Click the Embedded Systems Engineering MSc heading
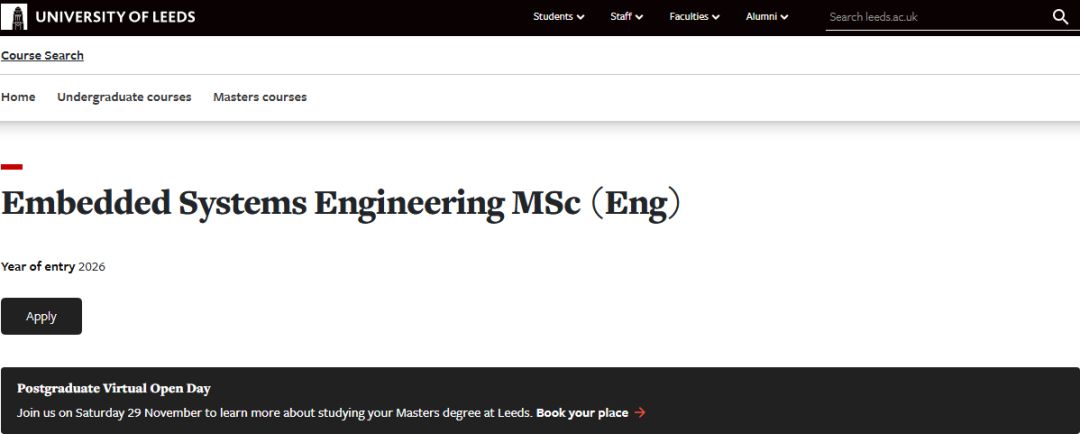Image resolution: width=1080 pixels, height=434 pixels. pyautogui.click(x=342, y=205)
